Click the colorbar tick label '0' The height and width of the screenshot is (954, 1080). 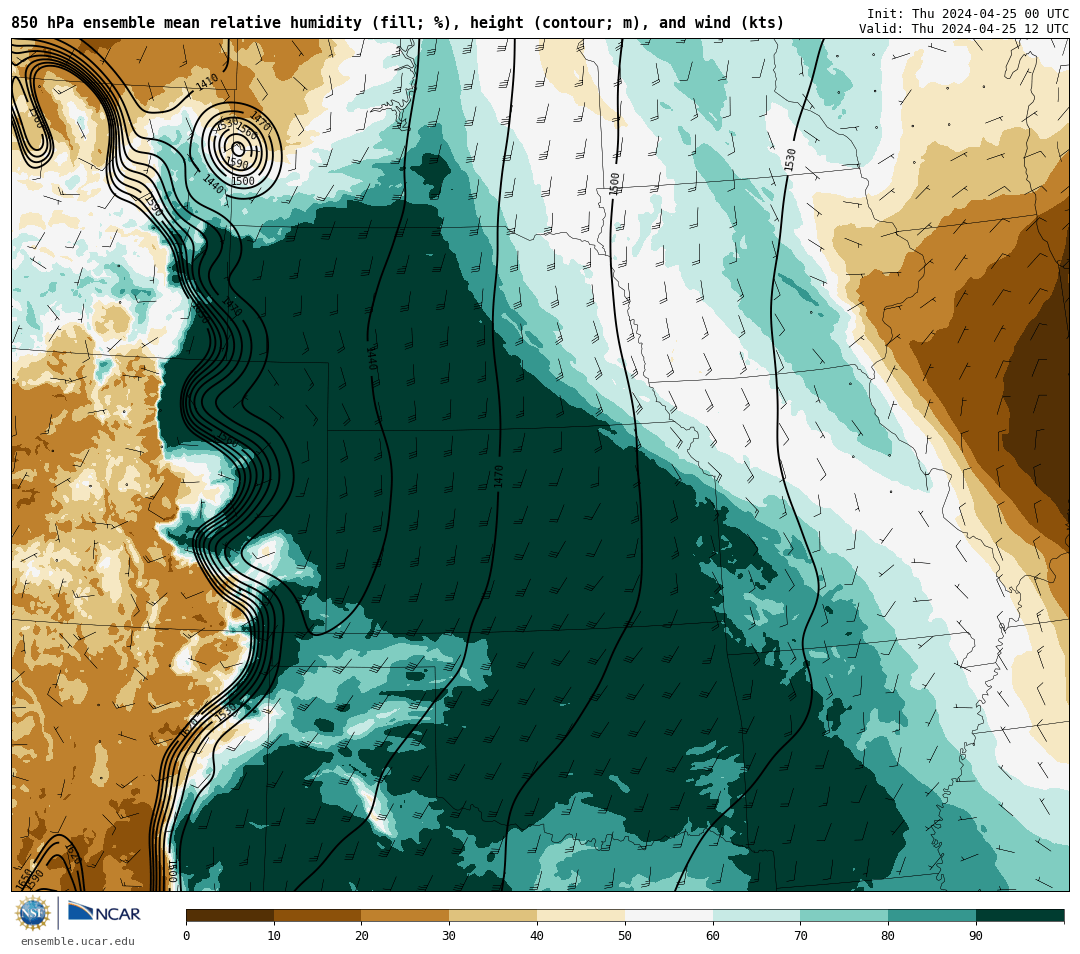click(187, 935)
